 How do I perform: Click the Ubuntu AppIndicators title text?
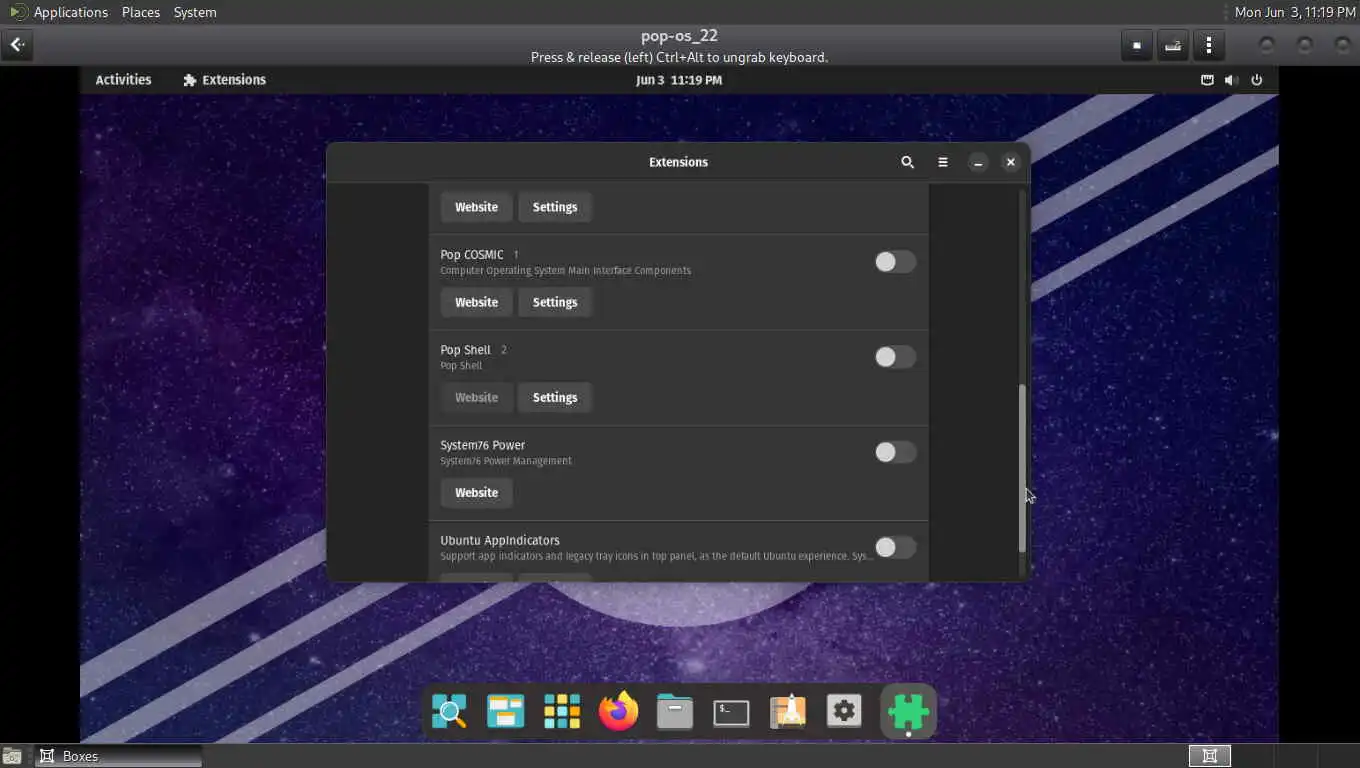pyautogui.click(x=500, y=540)
